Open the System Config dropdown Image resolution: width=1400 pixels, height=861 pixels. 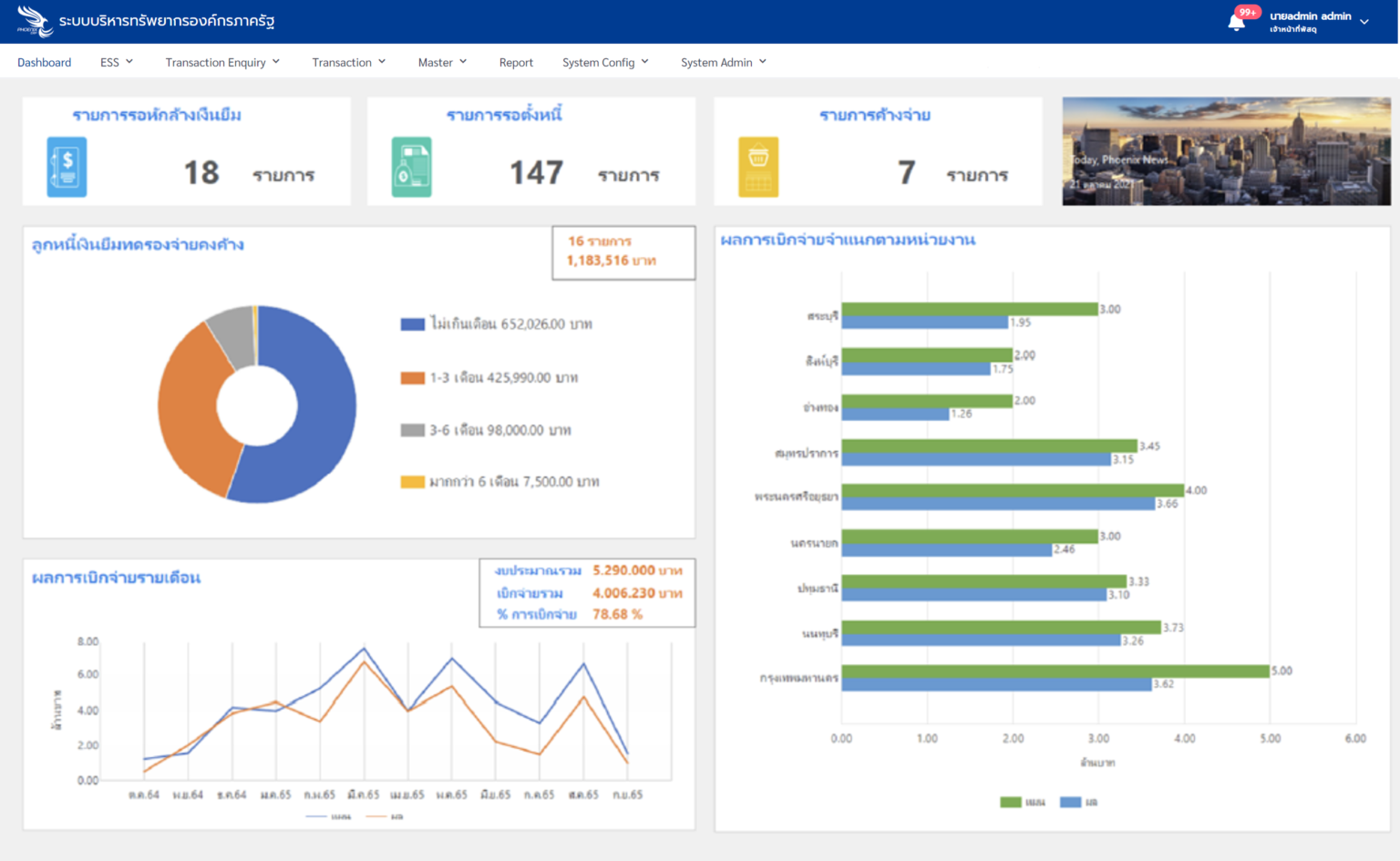(x=605, y=62)
